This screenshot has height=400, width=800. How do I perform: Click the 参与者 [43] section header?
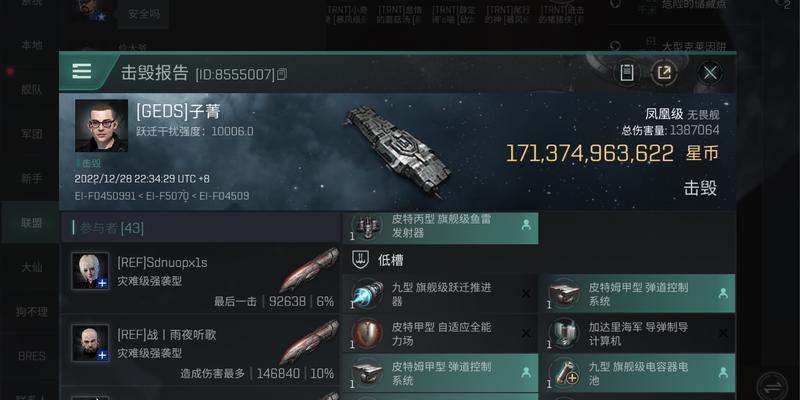tap(200, 228)
